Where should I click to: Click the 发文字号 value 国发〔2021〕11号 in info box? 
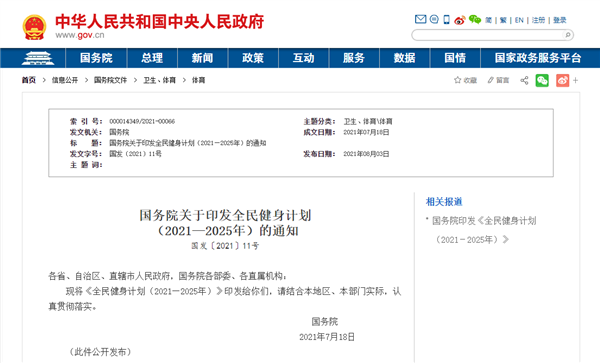coord(135,154)
